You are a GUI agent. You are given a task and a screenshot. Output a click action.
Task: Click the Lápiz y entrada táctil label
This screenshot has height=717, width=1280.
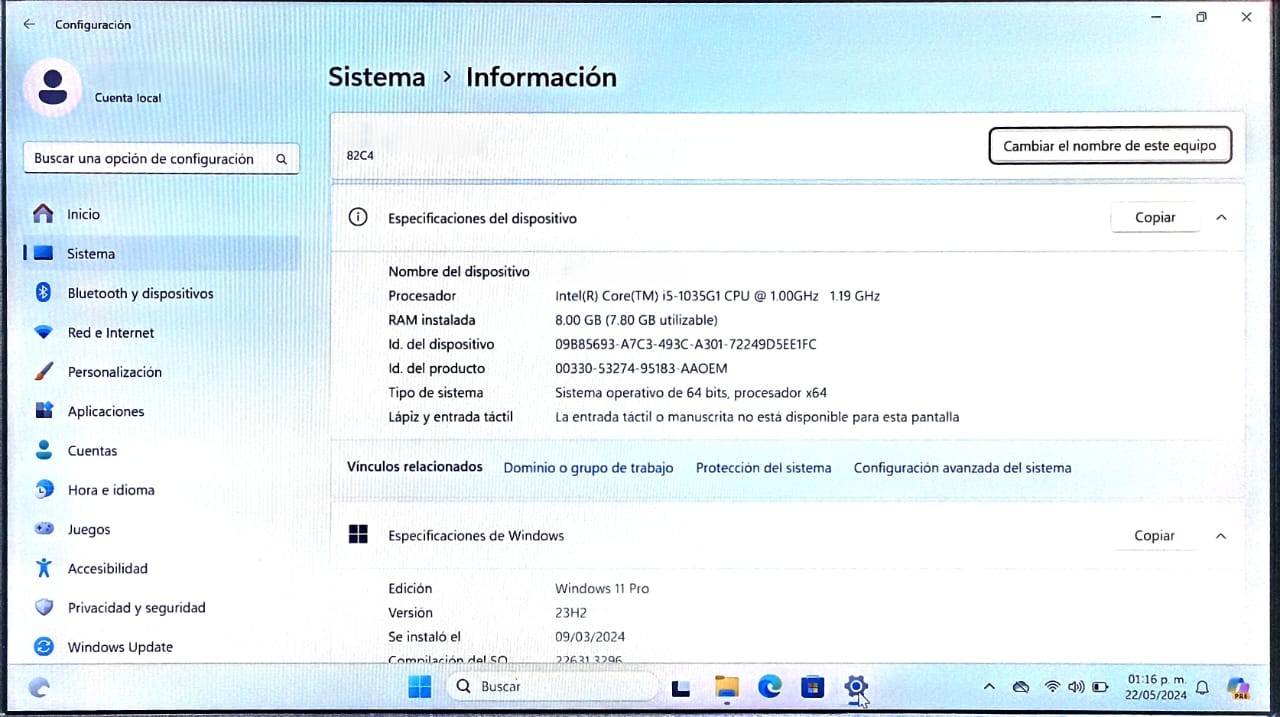pyautogui.click(x=450, y=417)
